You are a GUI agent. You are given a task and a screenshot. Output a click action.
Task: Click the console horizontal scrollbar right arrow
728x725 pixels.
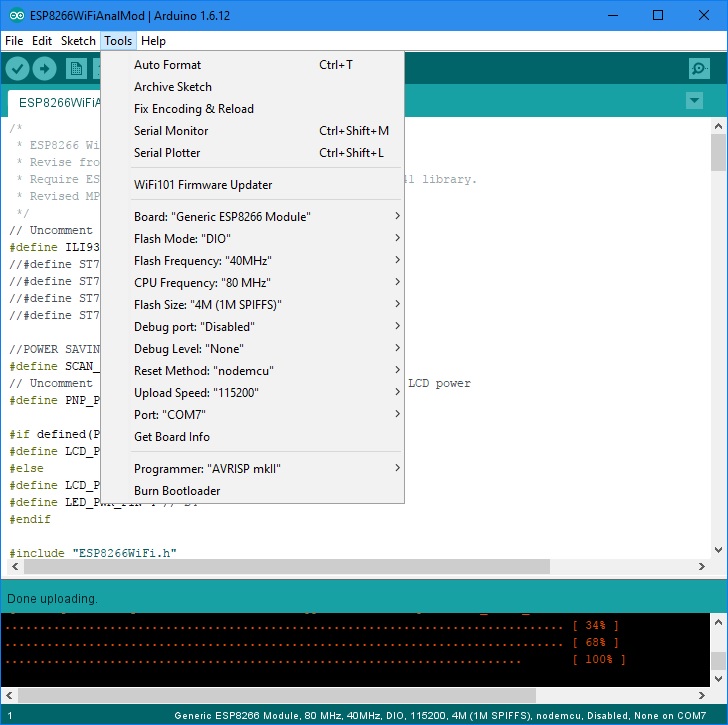702,695
